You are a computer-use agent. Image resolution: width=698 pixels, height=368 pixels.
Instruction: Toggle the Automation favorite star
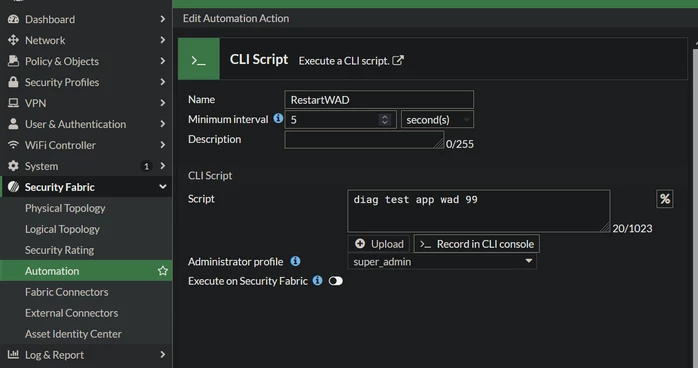(162, 271)
